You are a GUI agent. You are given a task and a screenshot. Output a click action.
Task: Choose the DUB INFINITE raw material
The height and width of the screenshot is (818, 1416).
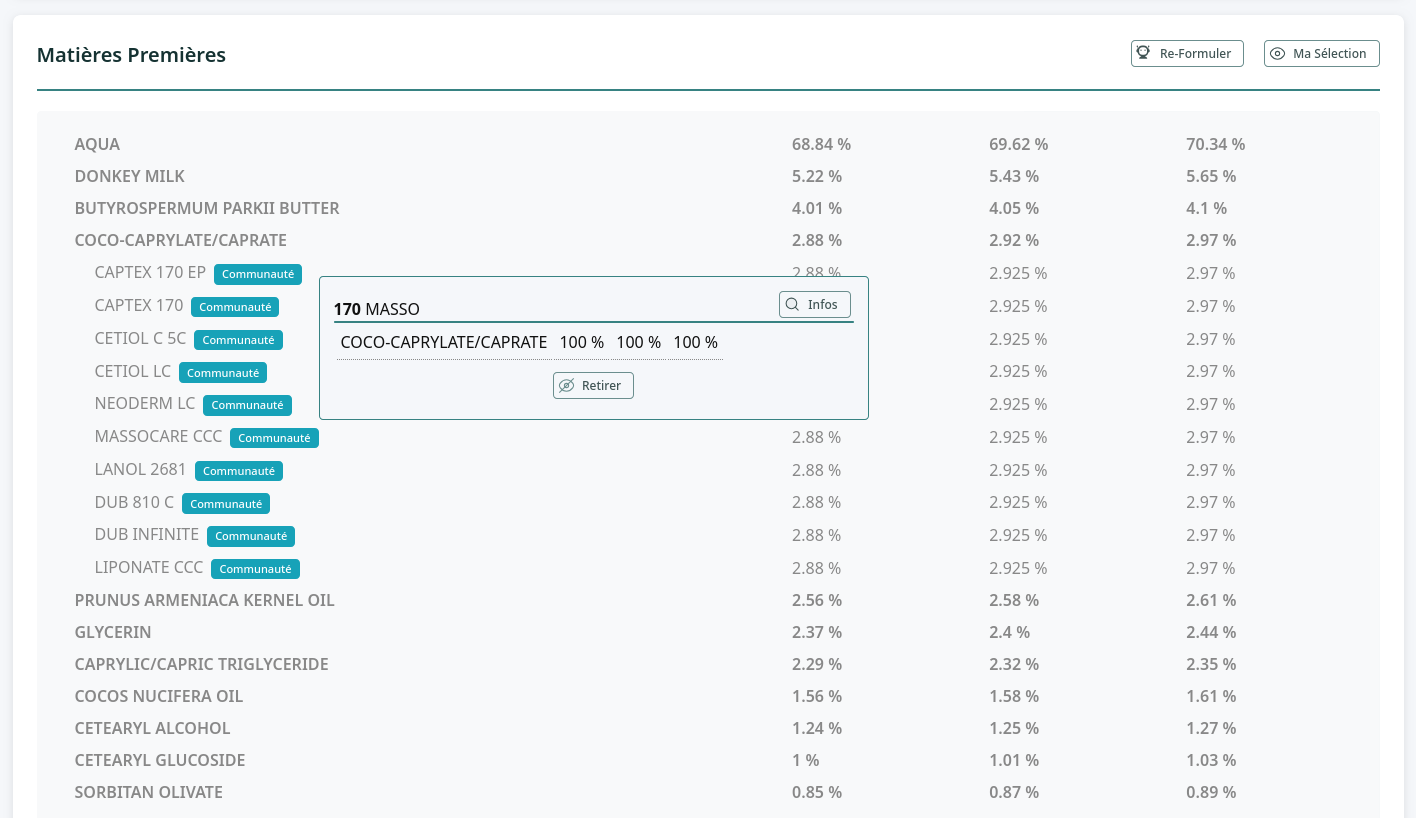tap(147, 534)
